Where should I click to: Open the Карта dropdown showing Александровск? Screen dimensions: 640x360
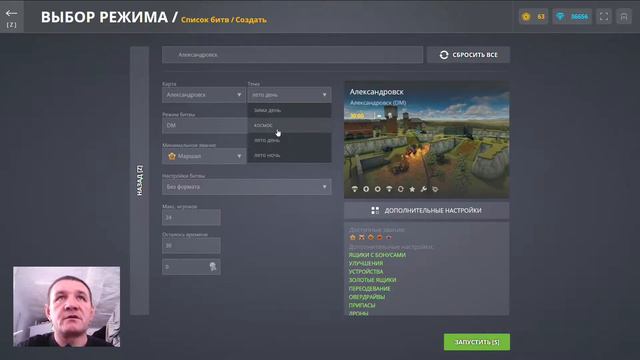pos(204,95)
